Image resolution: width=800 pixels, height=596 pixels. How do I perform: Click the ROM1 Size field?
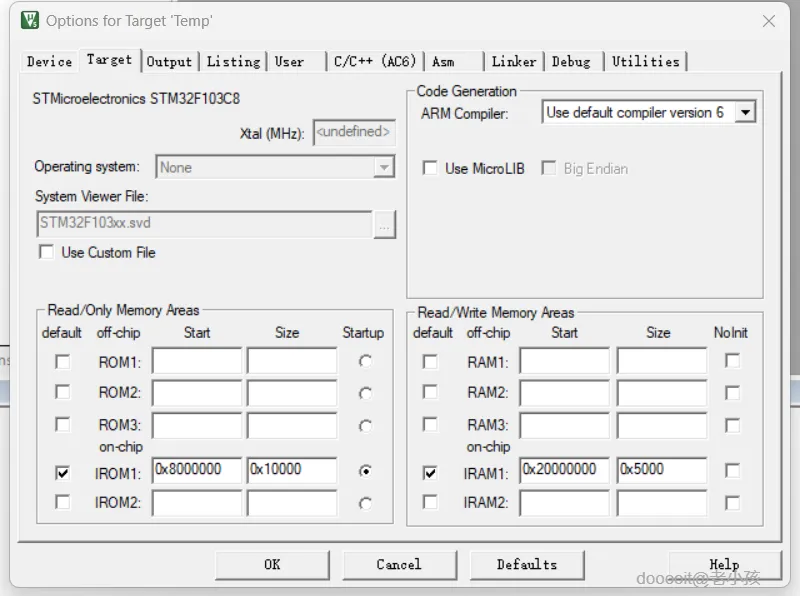(292, 361)
